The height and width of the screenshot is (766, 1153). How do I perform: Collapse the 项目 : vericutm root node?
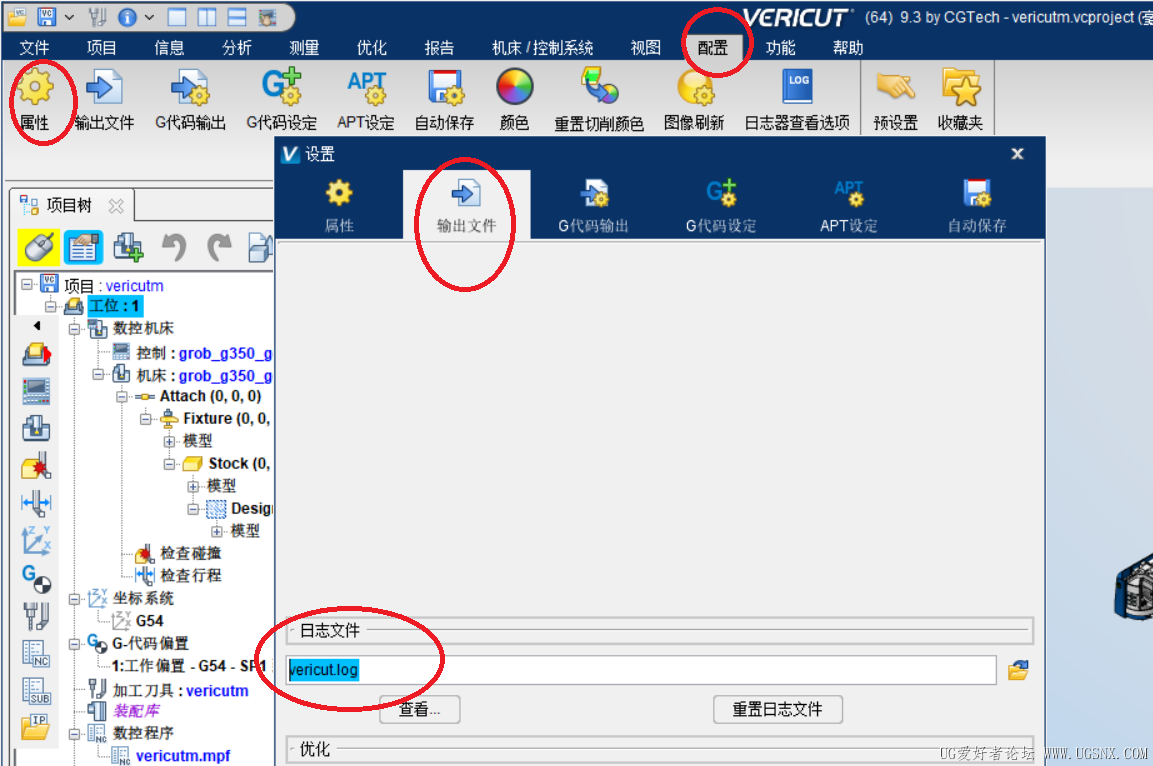point(27,284)
